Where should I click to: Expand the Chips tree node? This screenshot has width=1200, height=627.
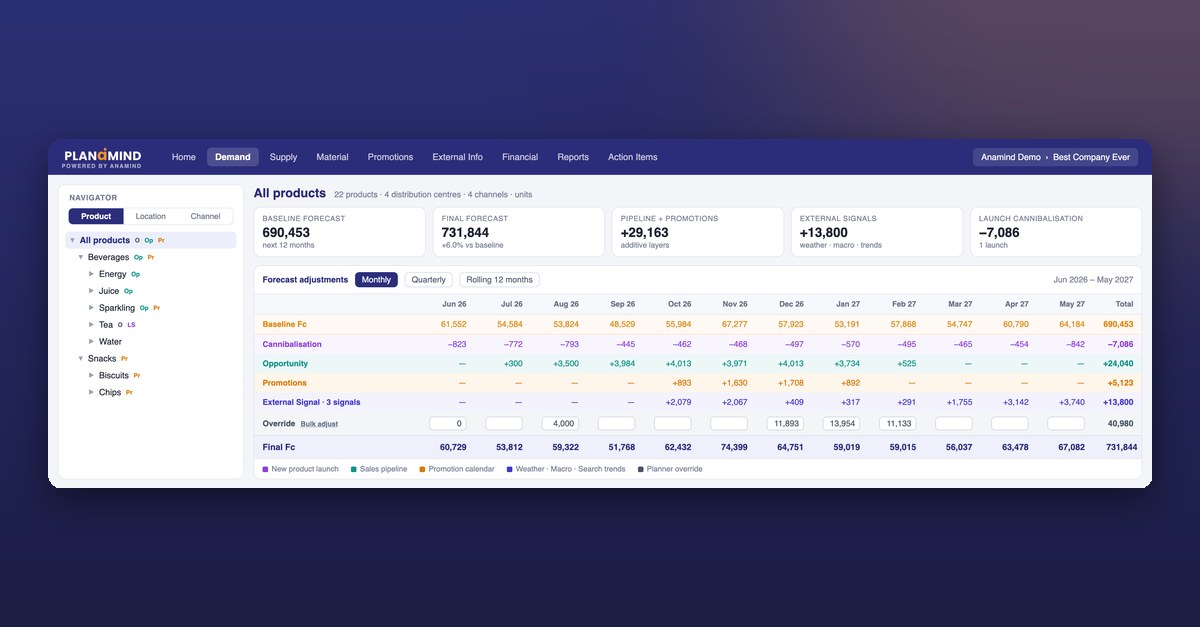(92, 392)
